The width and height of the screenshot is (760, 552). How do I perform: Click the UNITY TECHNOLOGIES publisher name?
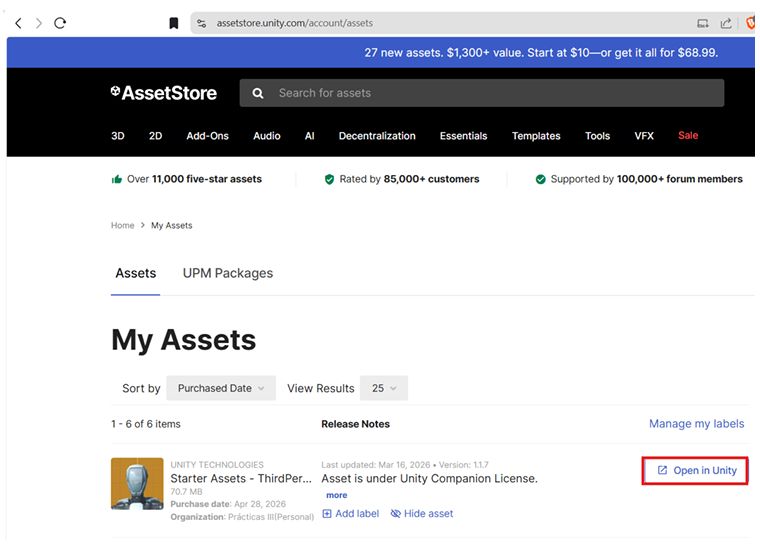click(x=217, y=465)
